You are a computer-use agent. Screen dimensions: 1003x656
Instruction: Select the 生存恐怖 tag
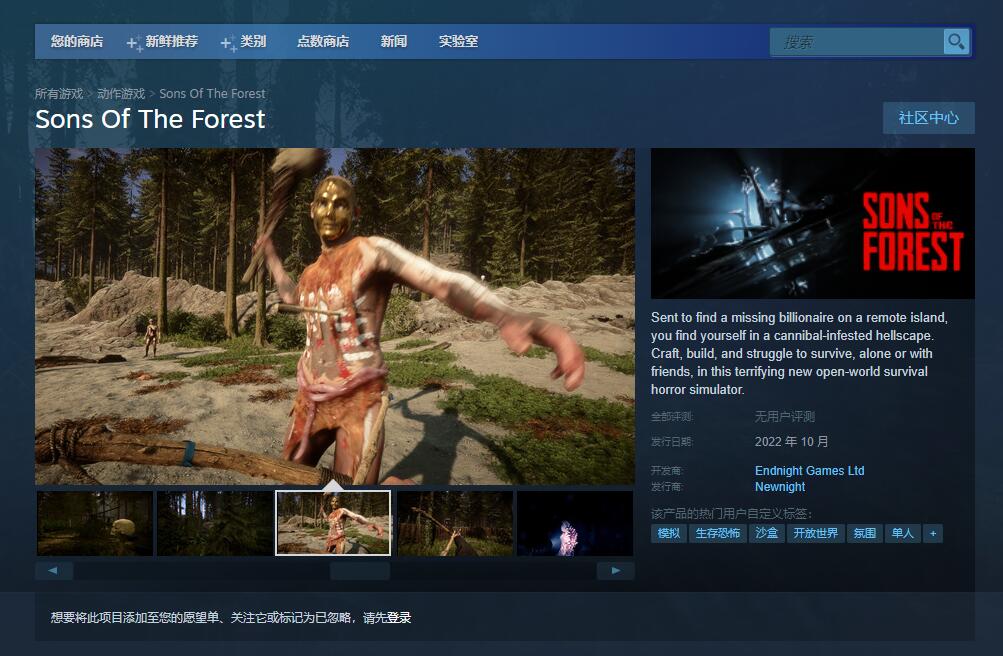(718, 533)
